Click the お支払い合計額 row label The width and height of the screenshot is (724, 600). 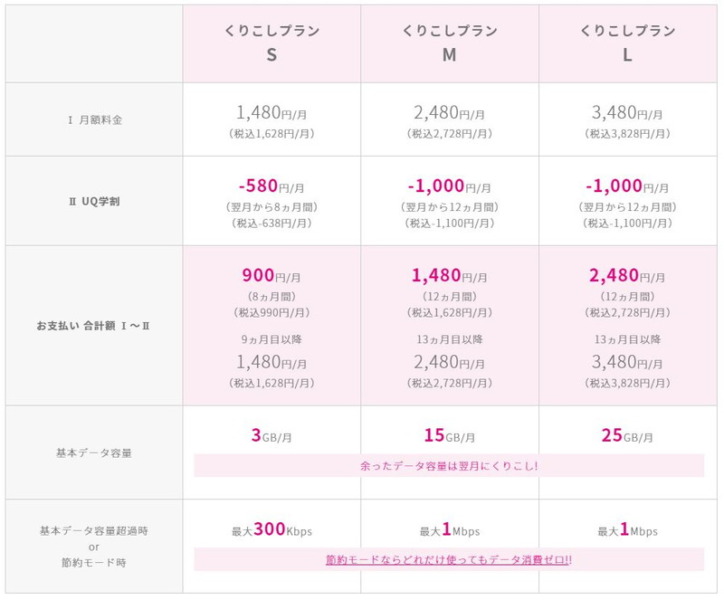tap(93, 326)
